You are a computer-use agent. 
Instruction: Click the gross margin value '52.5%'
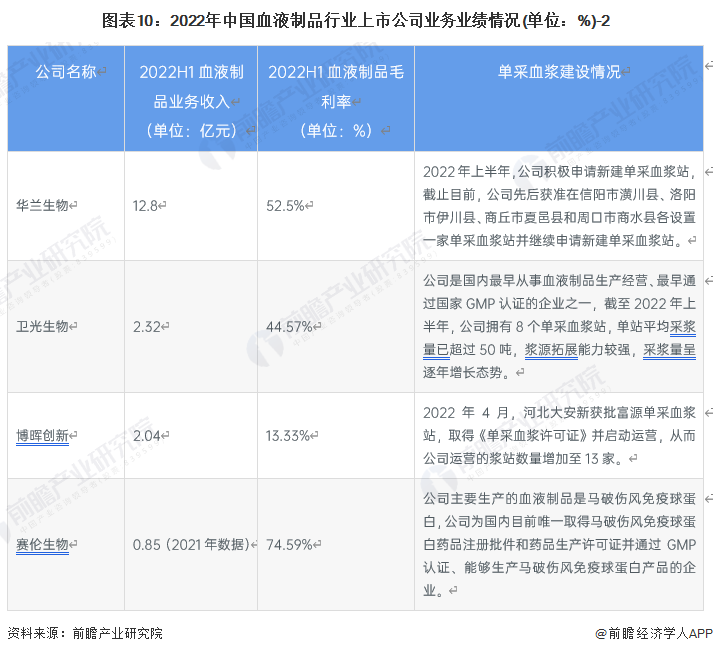pos(285,206)
